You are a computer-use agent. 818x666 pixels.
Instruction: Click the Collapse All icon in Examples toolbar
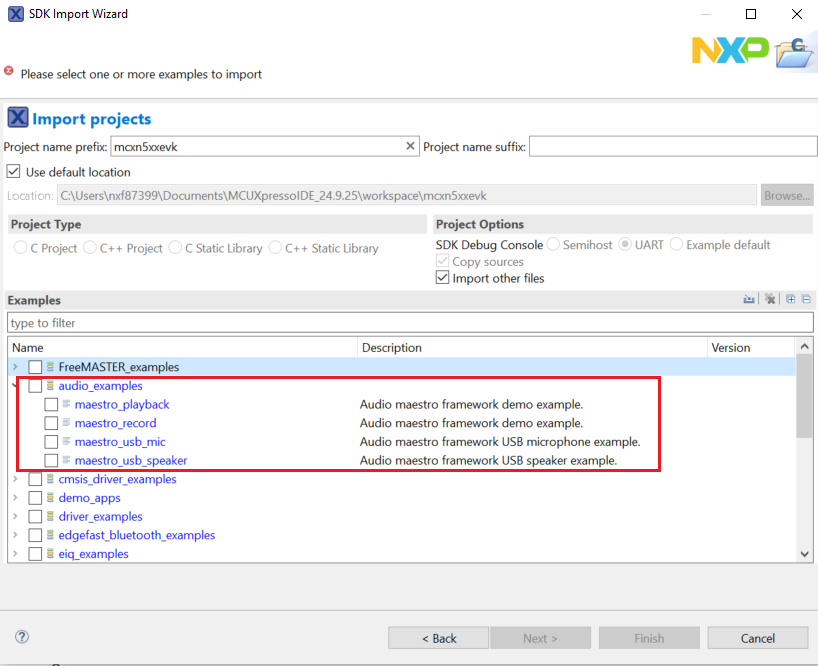pyautogui.click(x=808, y=298)
